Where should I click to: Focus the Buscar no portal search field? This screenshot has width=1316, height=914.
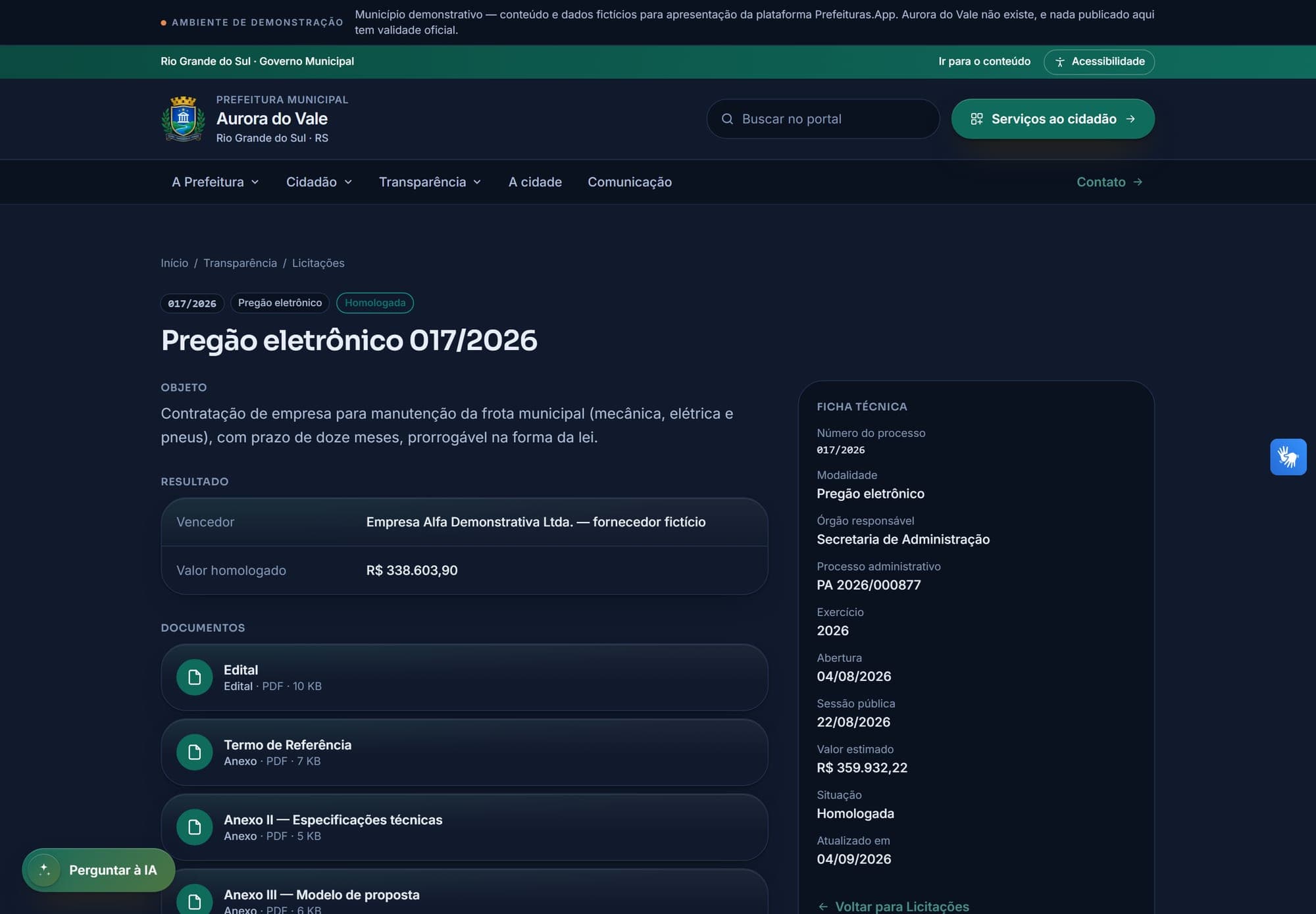coord(822,119)
